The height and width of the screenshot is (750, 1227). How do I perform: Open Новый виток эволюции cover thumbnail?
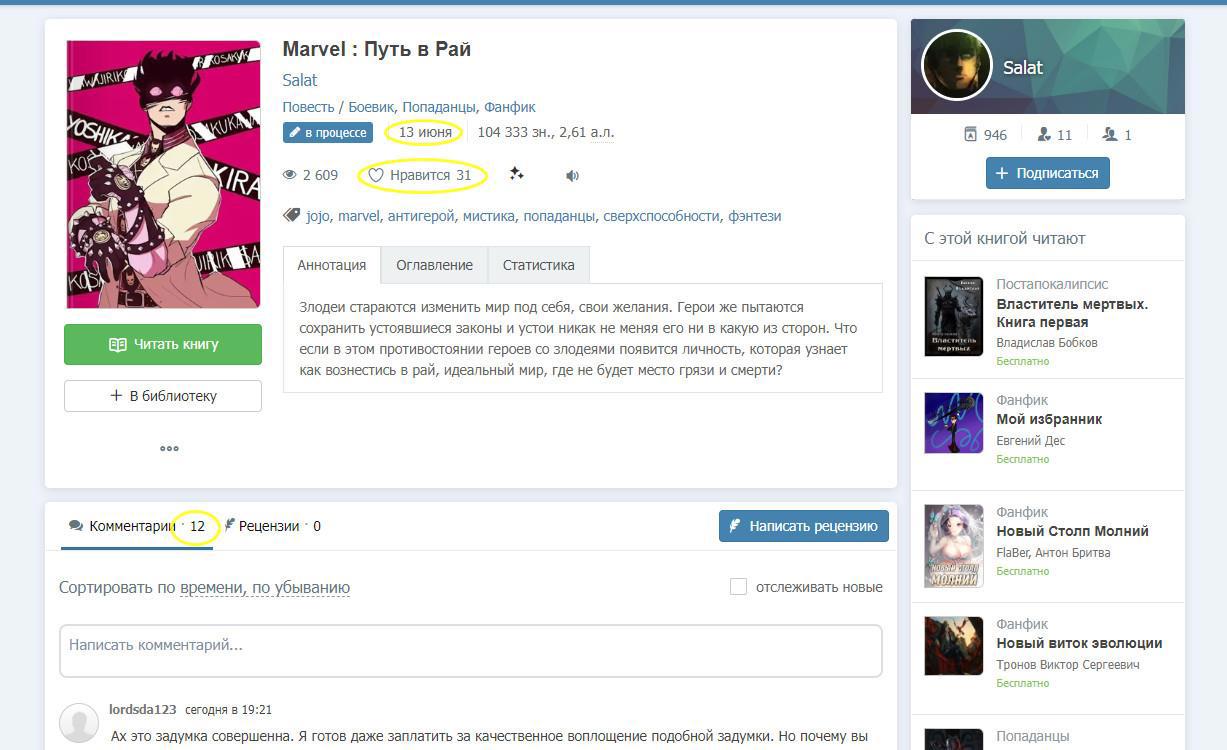[x=954, y=645]
